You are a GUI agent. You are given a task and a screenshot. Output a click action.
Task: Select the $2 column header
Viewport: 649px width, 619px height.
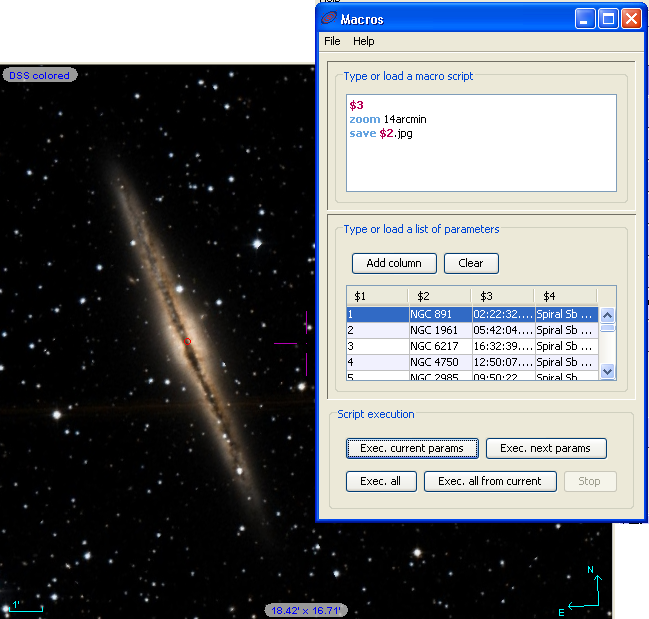[x=440, y=296]
